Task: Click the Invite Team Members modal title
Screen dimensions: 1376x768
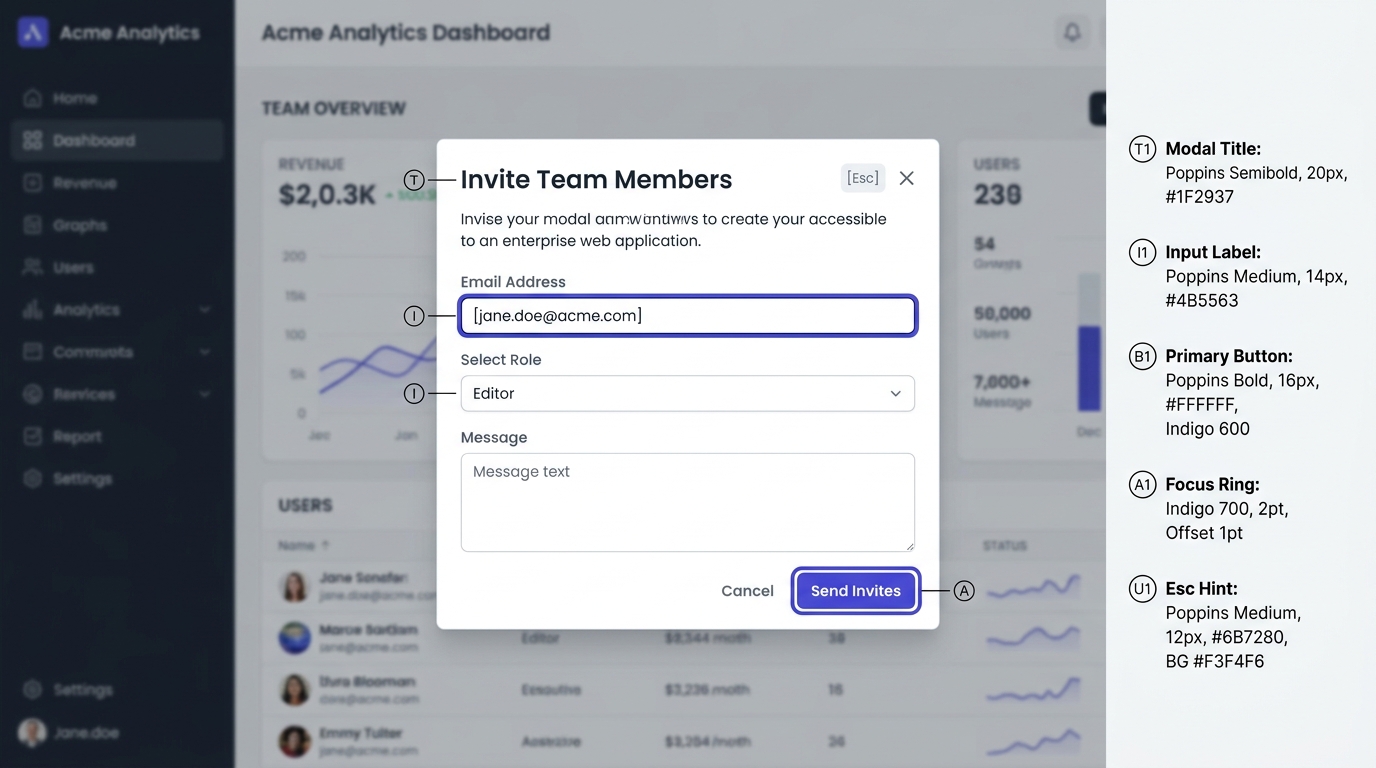Action: [x=596, y=179]
